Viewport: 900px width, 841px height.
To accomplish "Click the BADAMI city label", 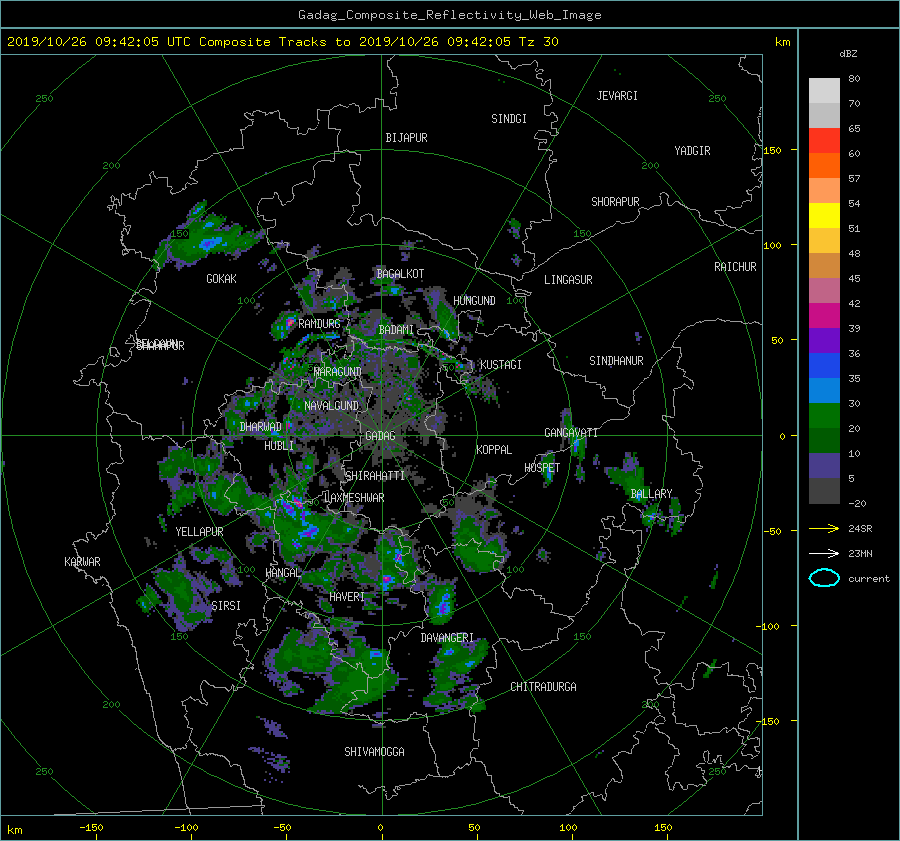I will tap(396, 330).
